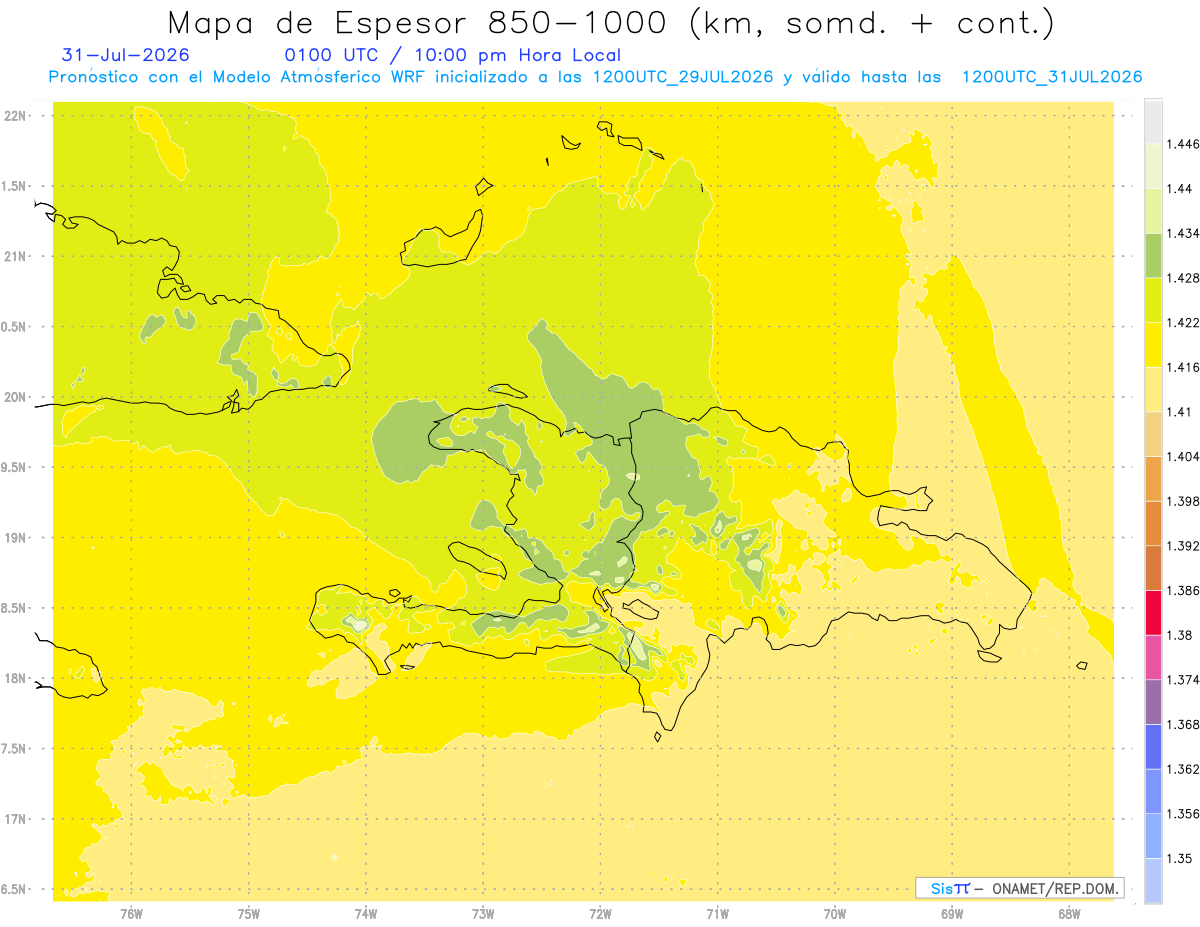Click the longitude label "69W"

952,913
